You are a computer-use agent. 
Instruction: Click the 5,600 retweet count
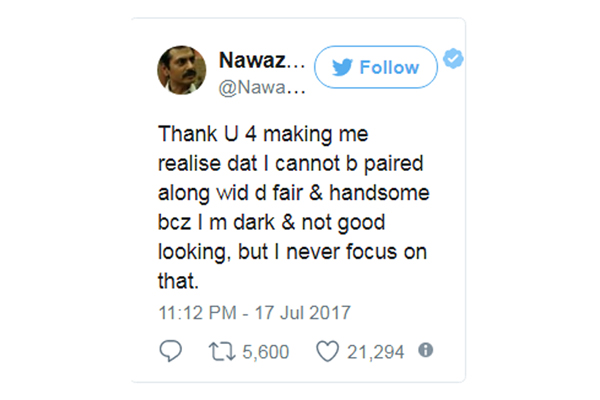pos(266,352)
